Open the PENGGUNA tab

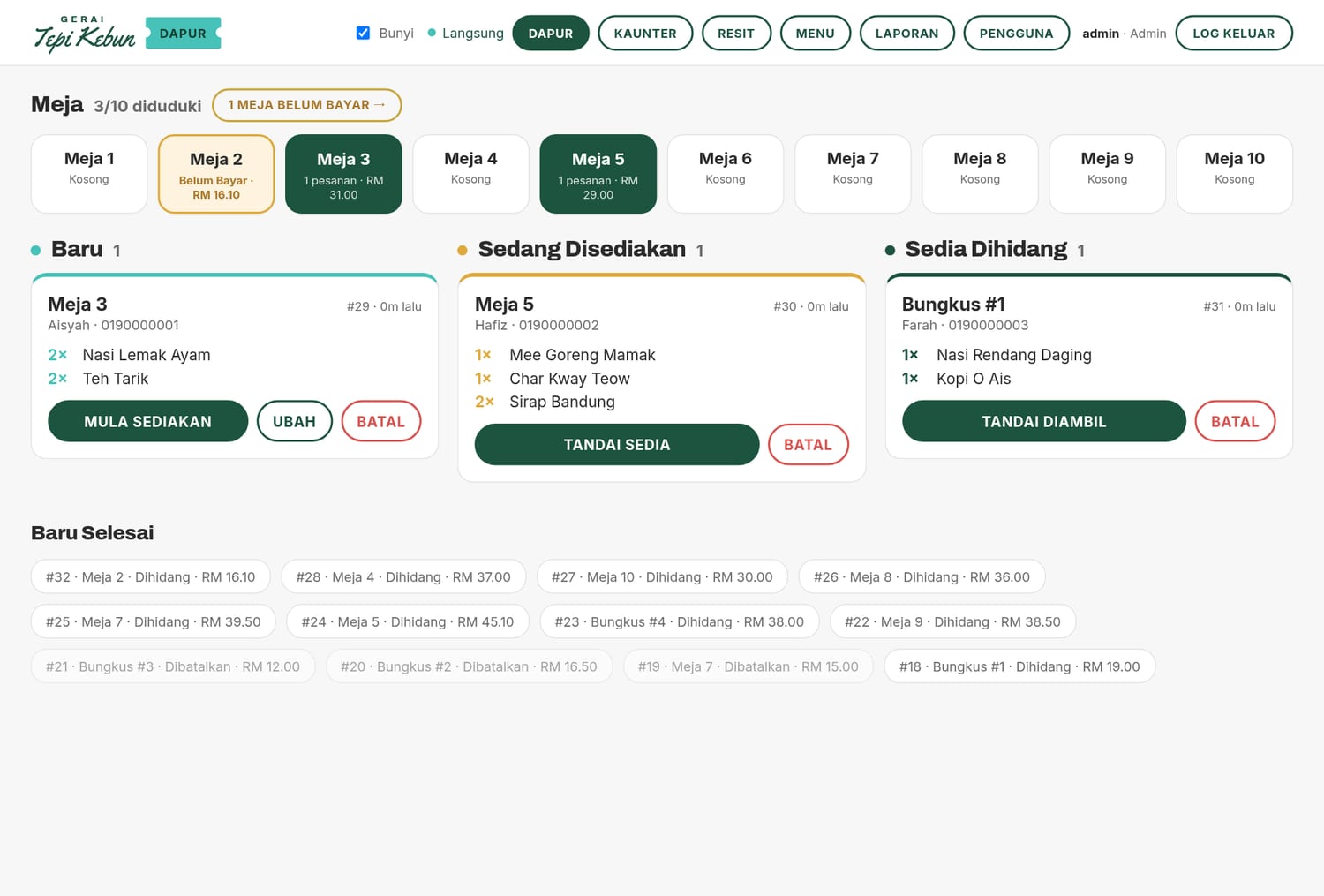[x=1017, y=34]
